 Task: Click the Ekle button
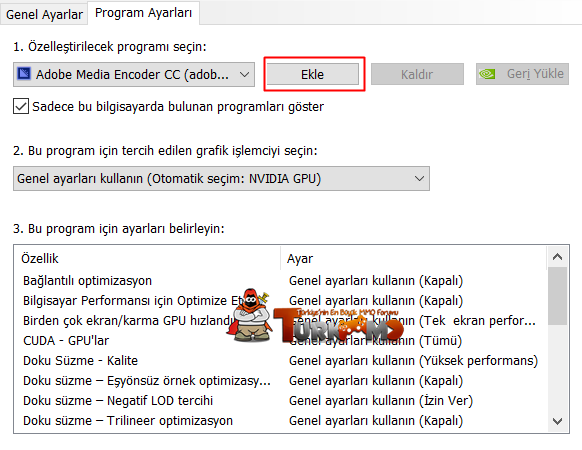click(x=313, y=74)
